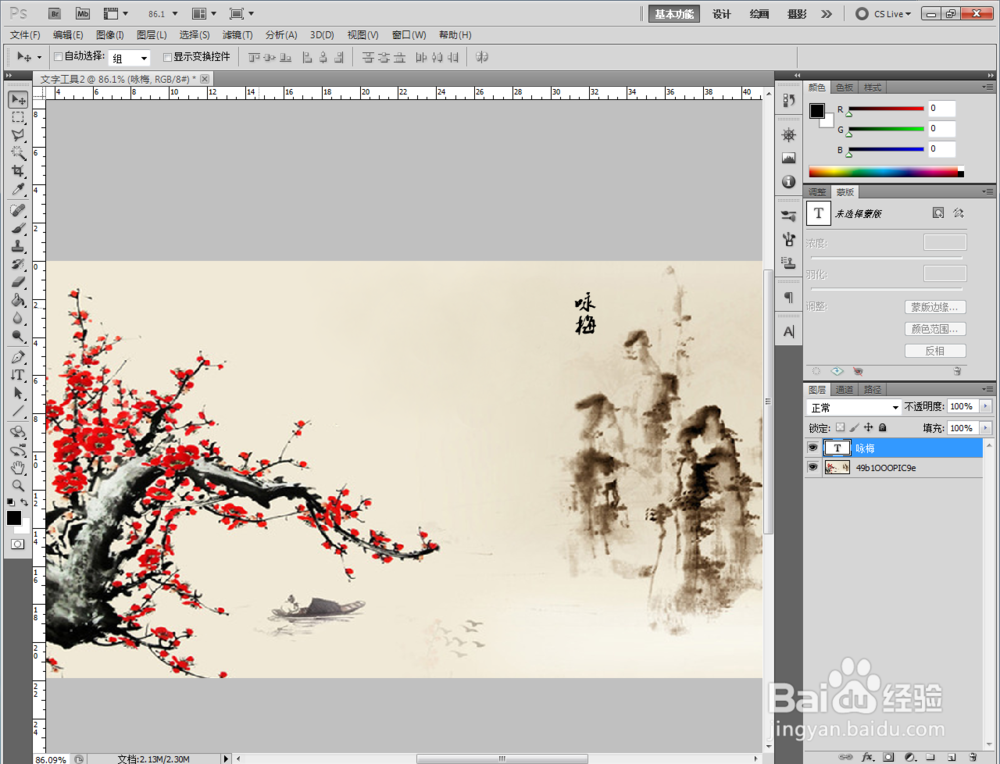
Task: Select the Line tool
Action: 18,411
